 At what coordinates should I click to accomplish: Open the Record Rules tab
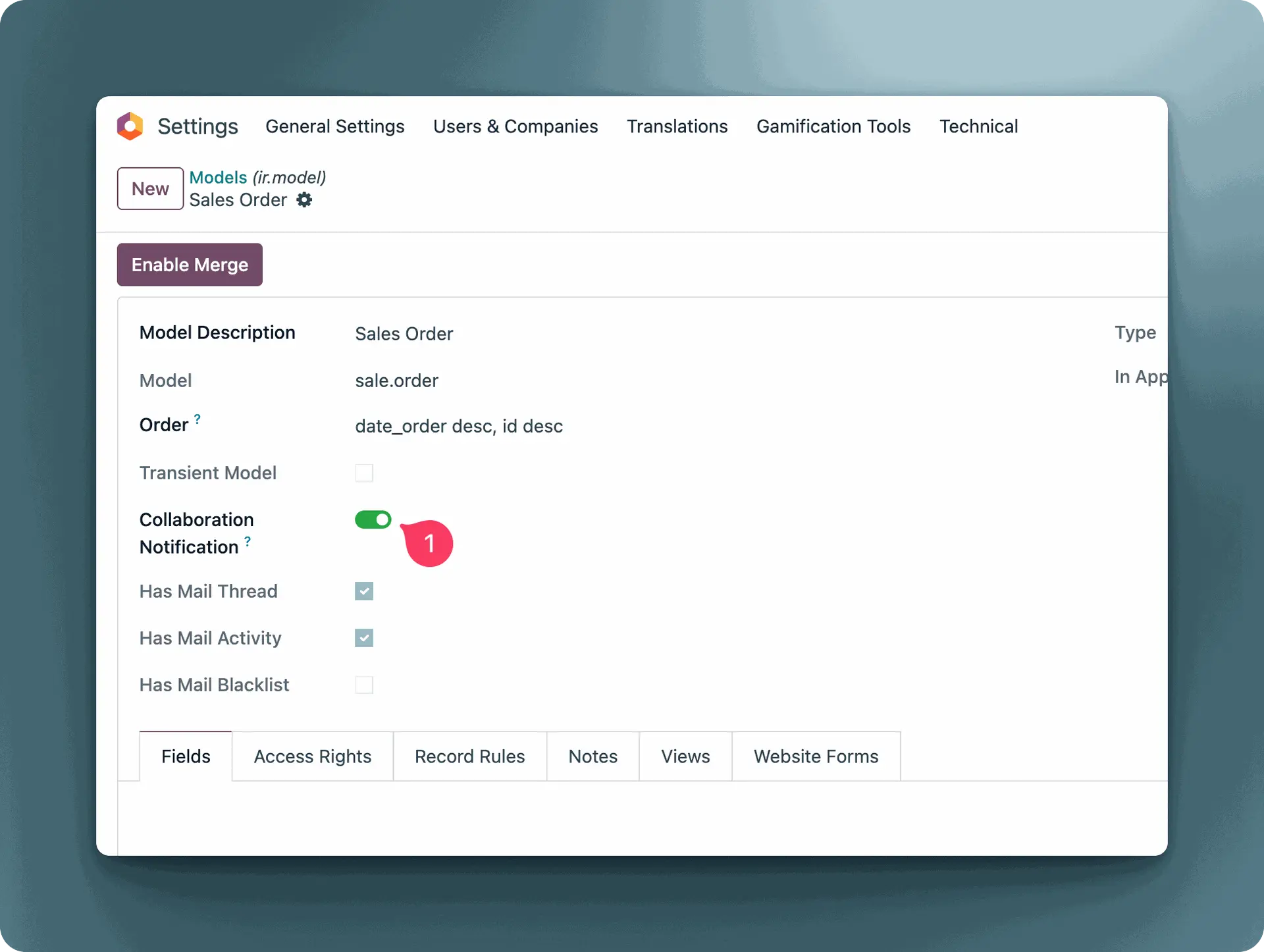click(469, 756)
